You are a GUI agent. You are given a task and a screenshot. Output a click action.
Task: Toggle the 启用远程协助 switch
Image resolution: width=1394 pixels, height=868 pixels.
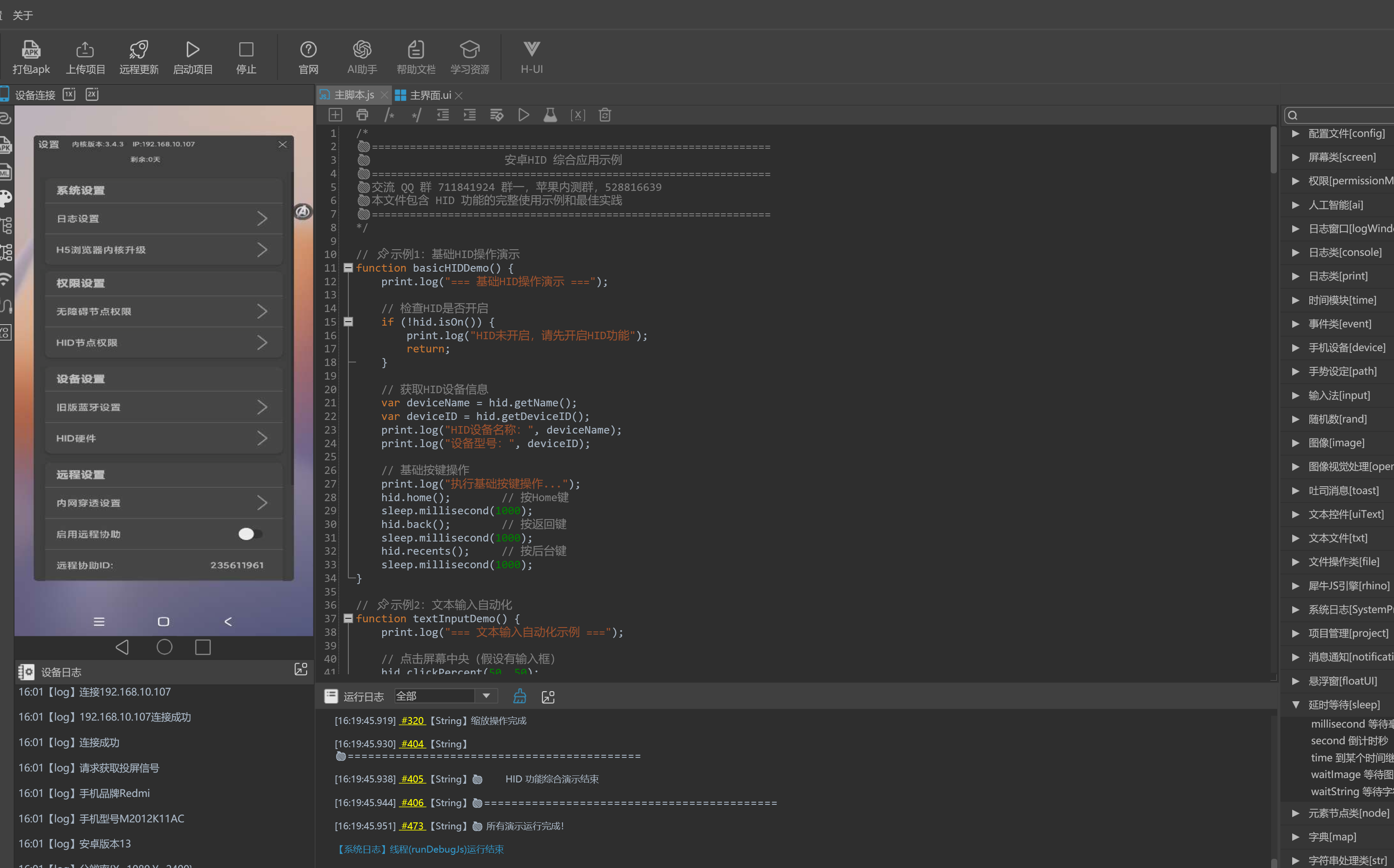(x=250, y=534)
